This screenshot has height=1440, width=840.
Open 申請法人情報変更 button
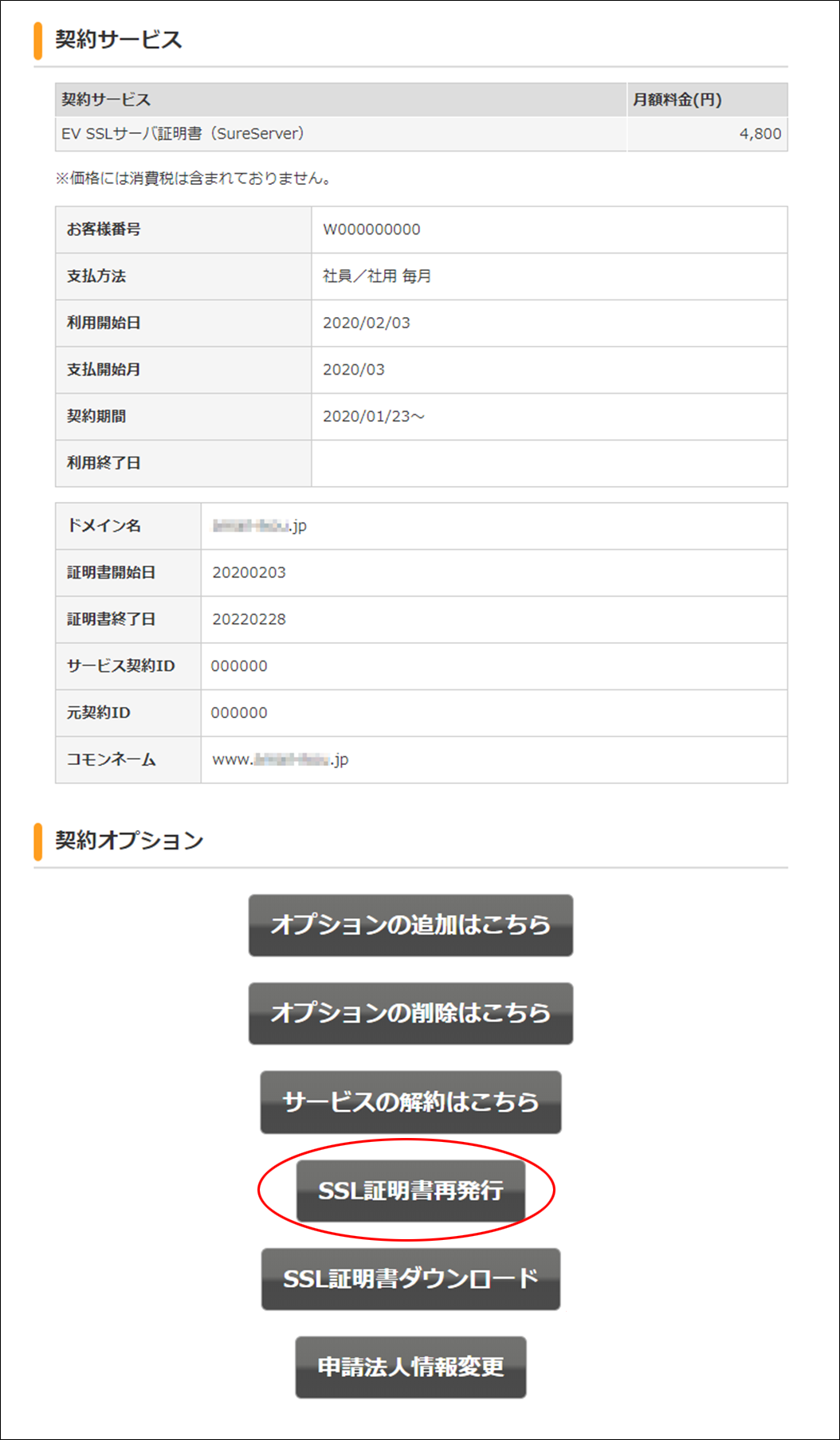click(410, 1367)
